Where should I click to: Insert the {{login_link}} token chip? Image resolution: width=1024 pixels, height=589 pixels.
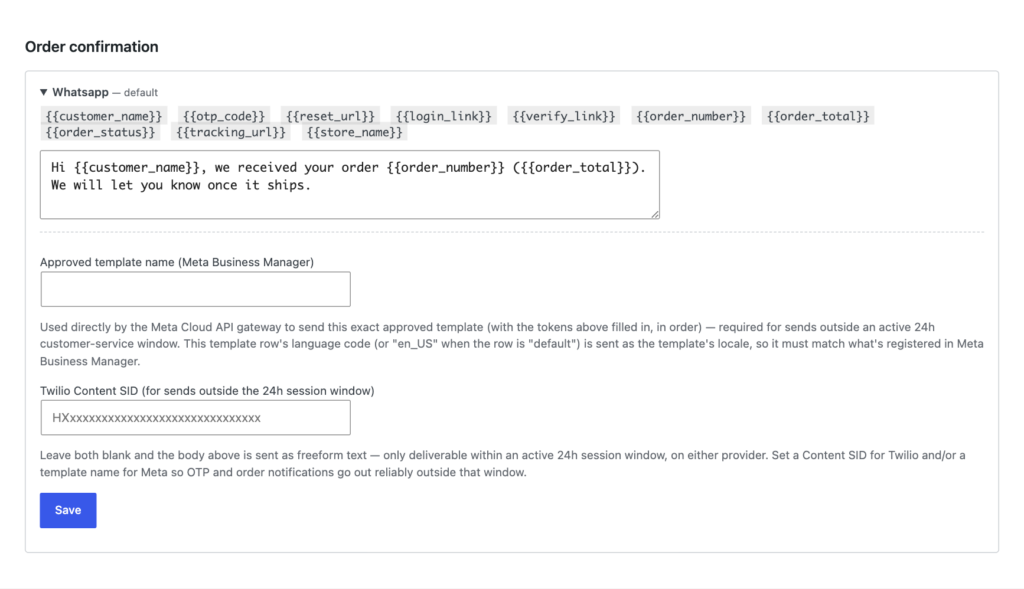click(x=443, y=116)
